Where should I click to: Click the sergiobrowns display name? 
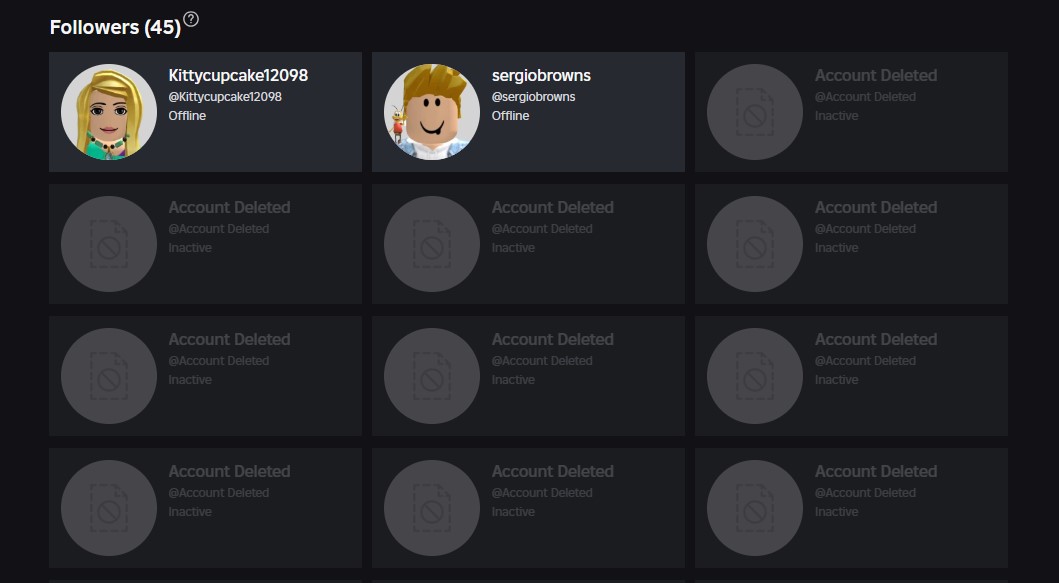click(541, 76)
